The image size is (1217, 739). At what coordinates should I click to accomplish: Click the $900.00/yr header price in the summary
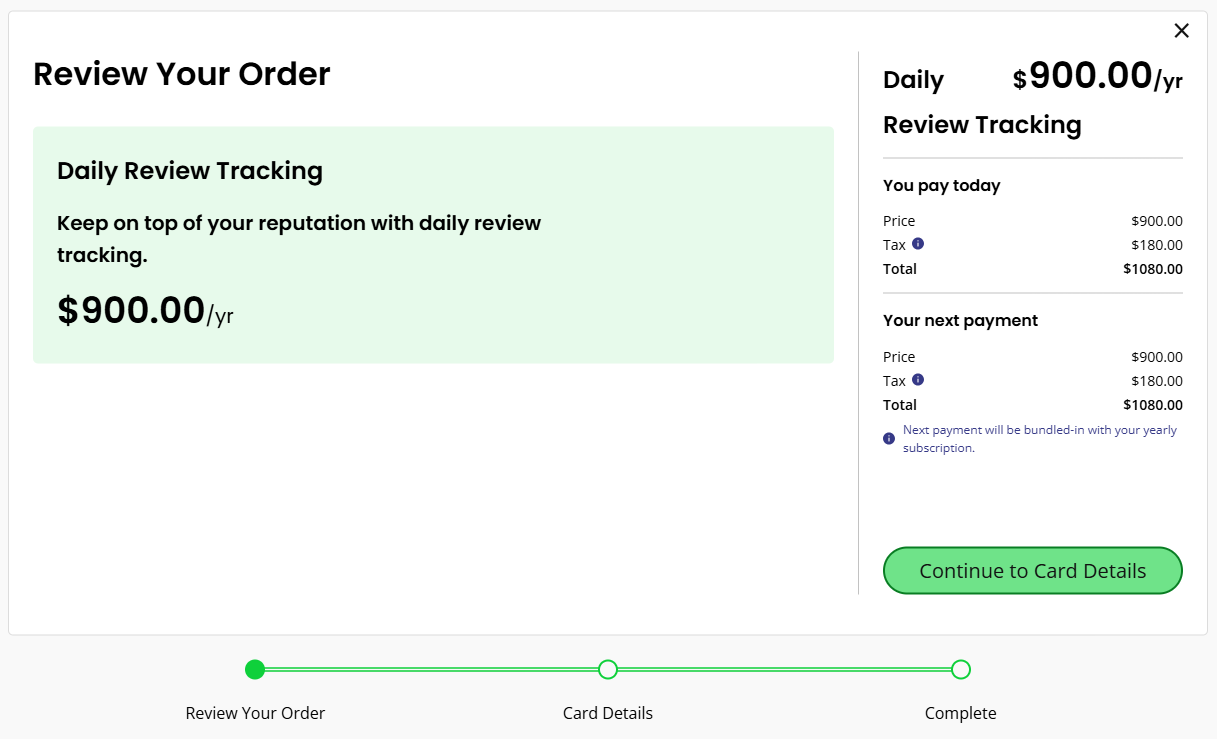(1098, 76)
